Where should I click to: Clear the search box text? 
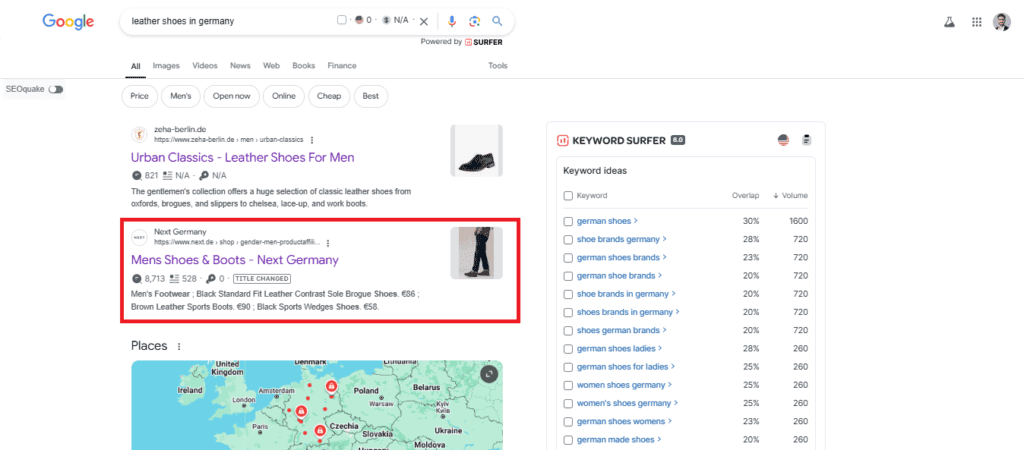click(x=424, y=21)
